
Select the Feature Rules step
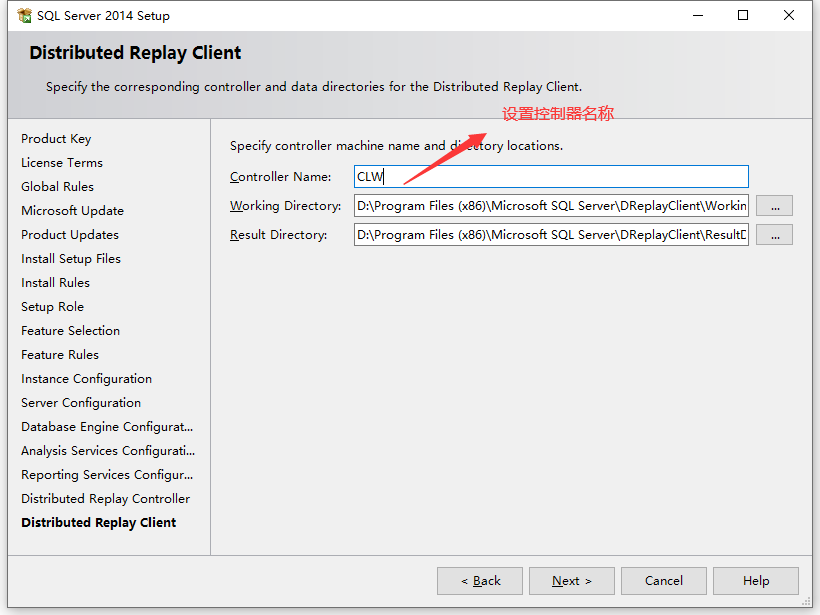pyautogui.click(x=60, y=355)
